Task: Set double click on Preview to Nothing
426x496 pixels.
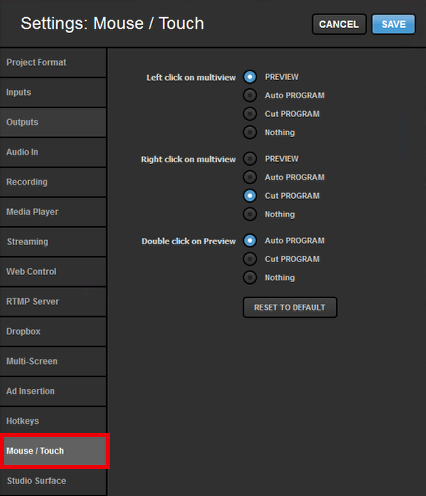Action: (250, 278)
